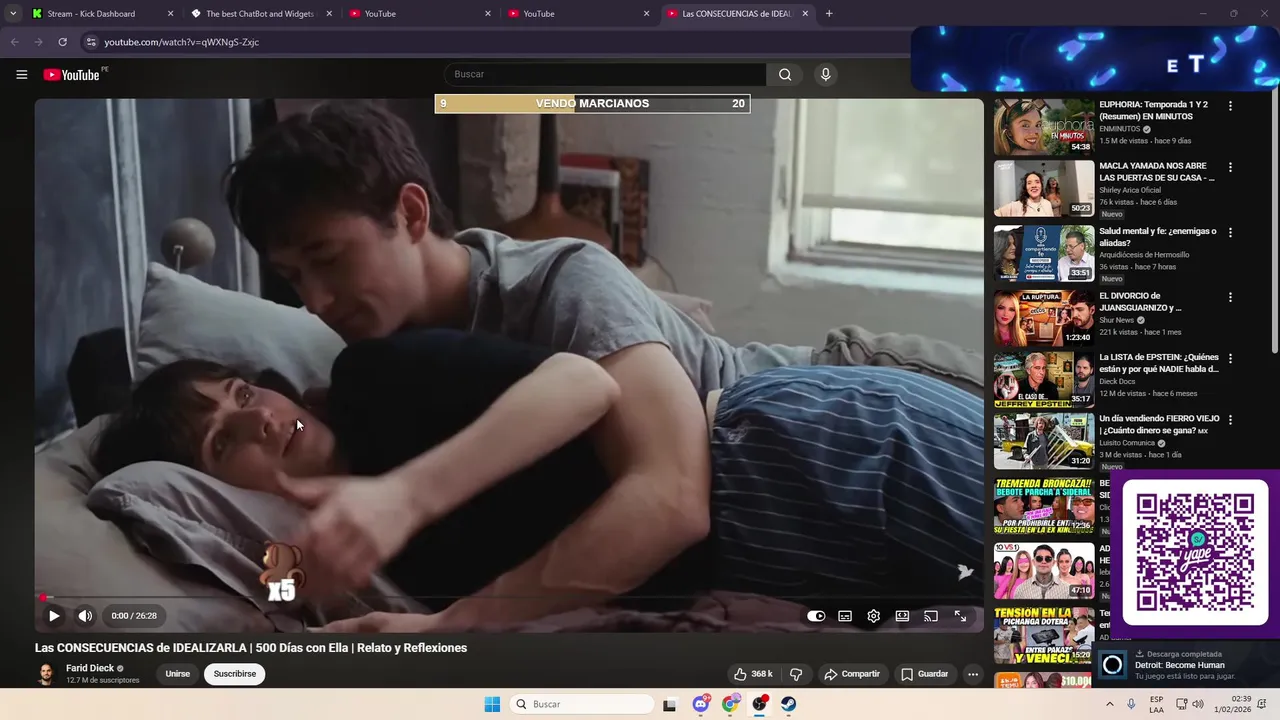Save video with Guardar button
This screenshot has height=720, width=1280.
point(925,674)
